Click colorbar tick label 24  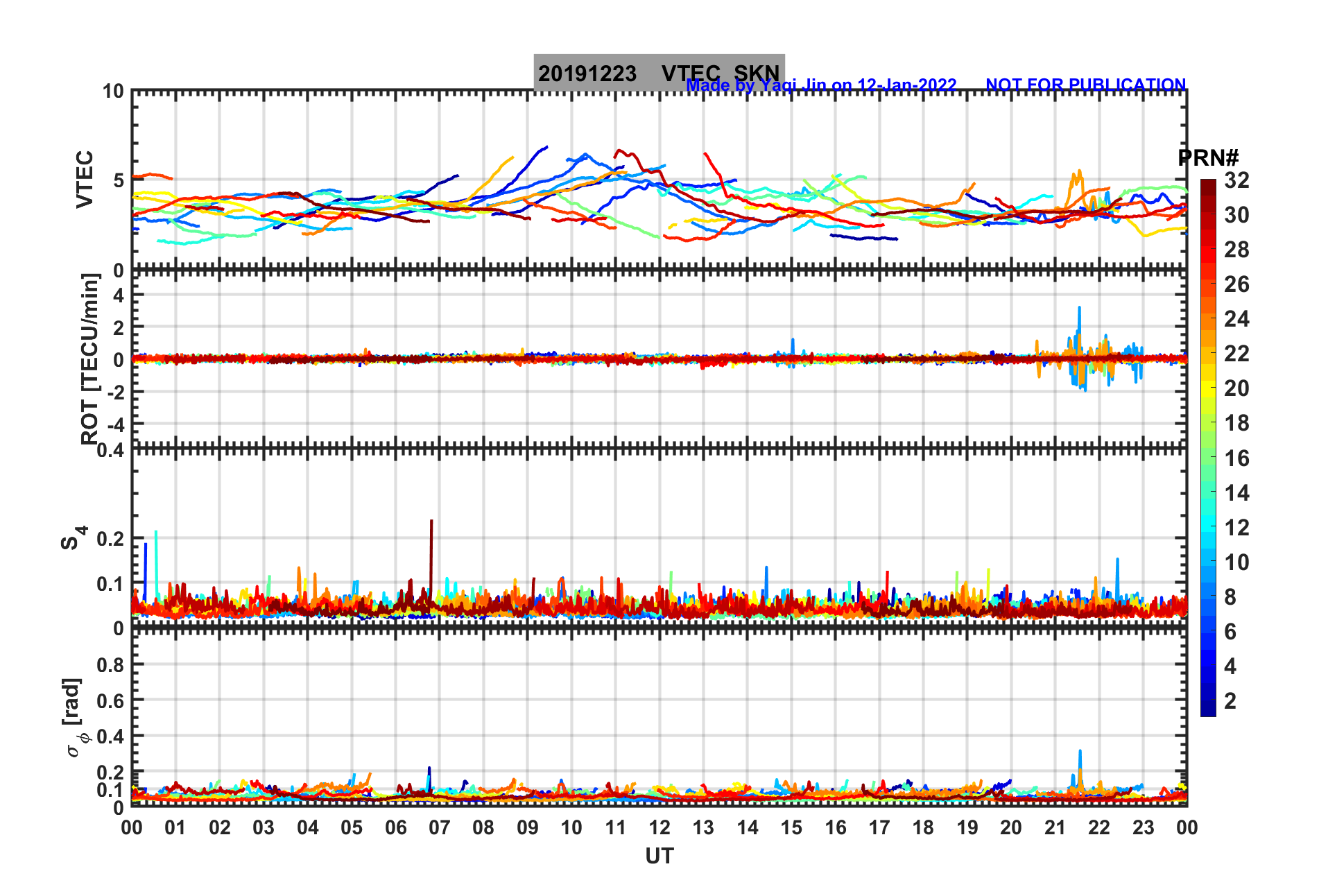[1236, 319]
